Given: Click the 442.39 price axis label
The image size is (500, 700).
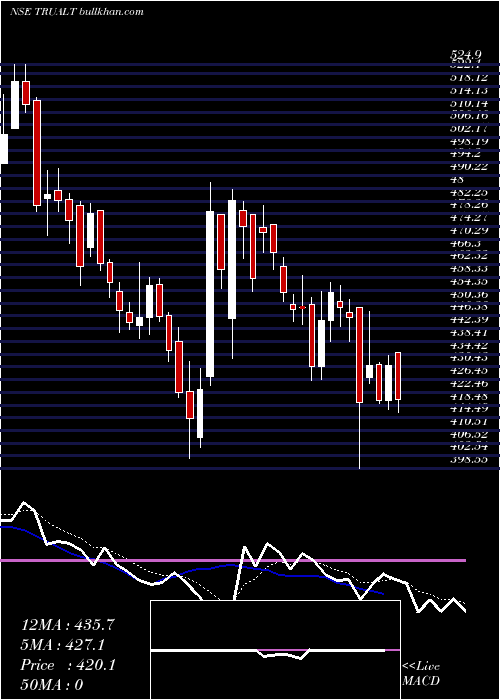Looking at the screenshot, I should tap(469, 319).
